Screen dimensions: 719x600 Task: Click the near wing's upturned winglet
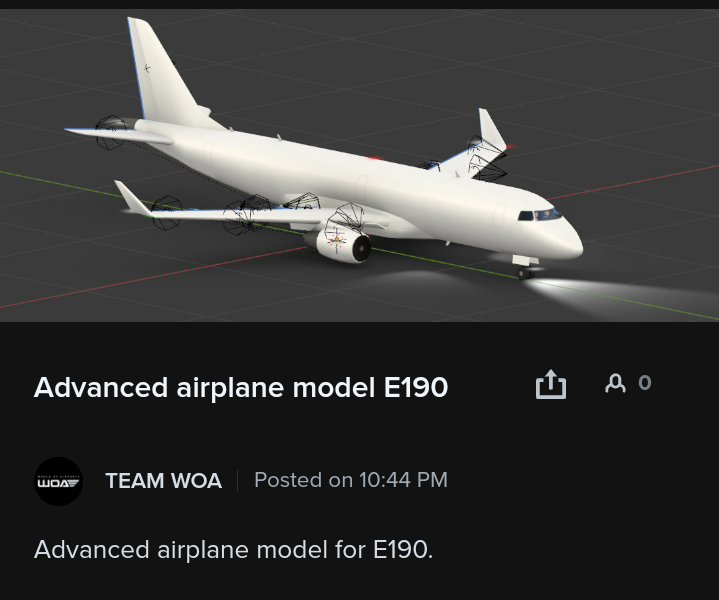(132, 197)
